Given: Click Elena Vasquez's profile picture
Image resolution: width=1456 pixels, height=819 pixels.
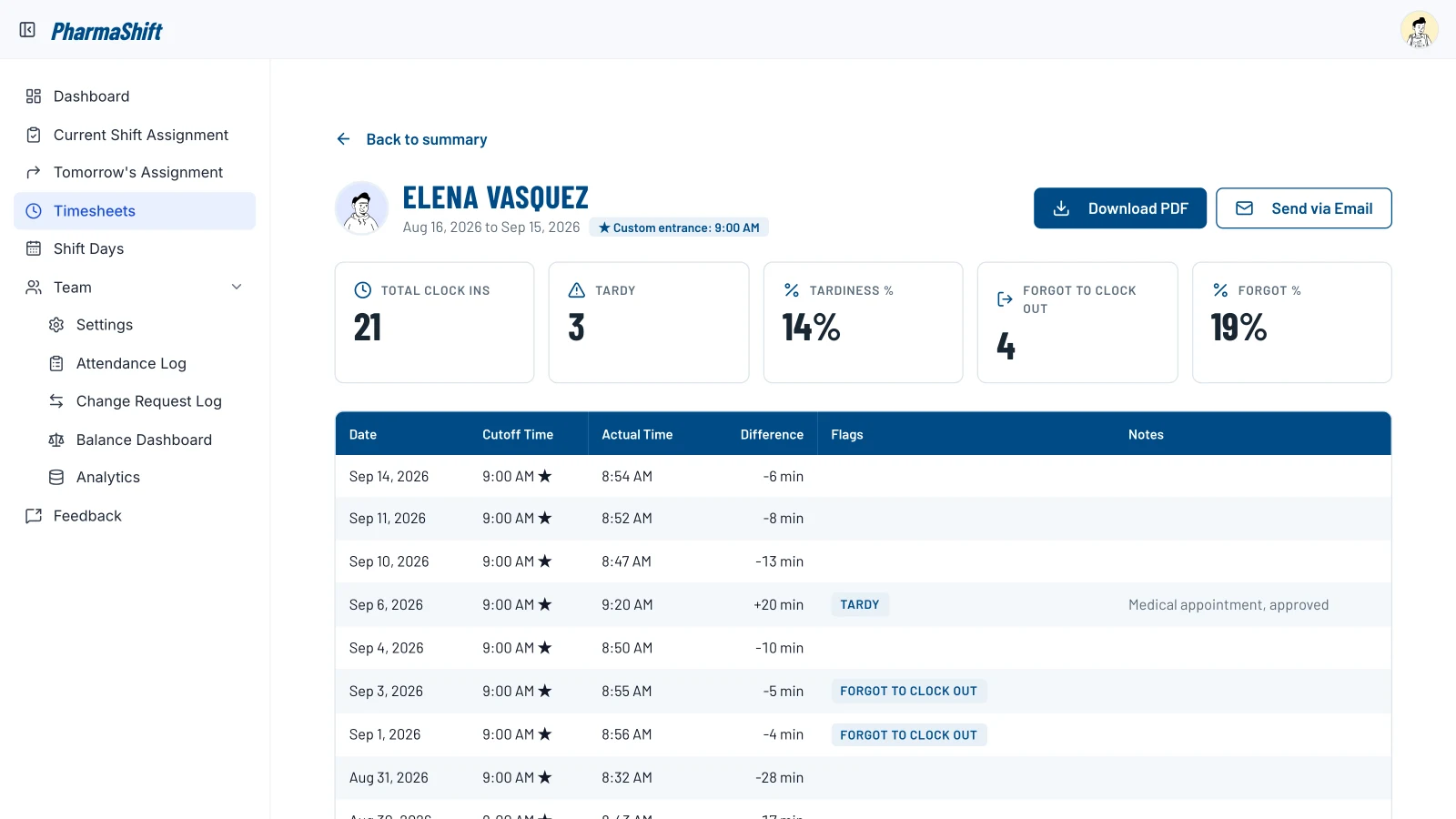Looking at the screenshot, I should (x=362, y=207).
